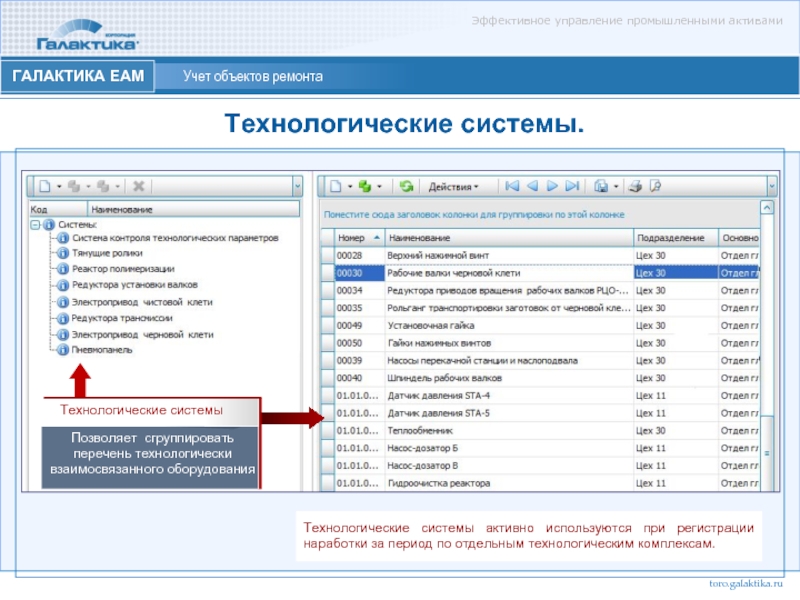
Task: Select row Рольганг транспортировки заготовок
Action: pyautogui.click(x=540, y=308)
